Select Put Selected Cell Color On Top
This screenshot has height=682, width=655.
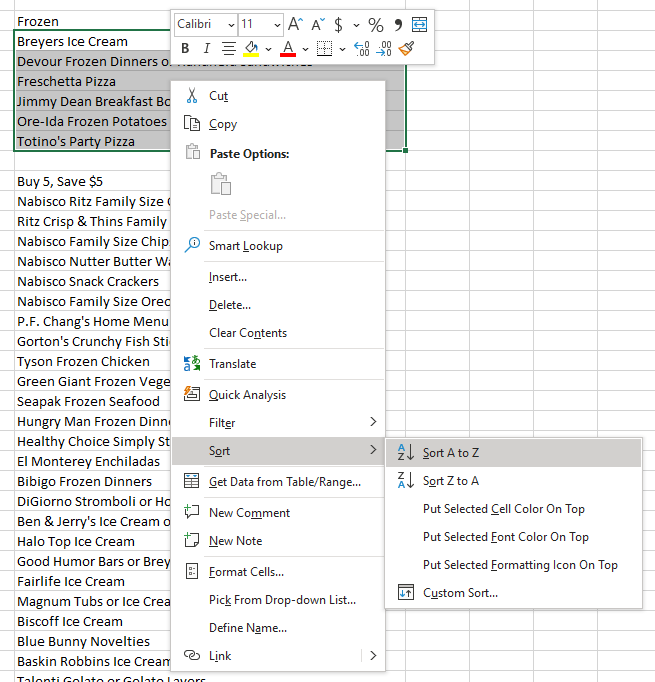(514, 509)
